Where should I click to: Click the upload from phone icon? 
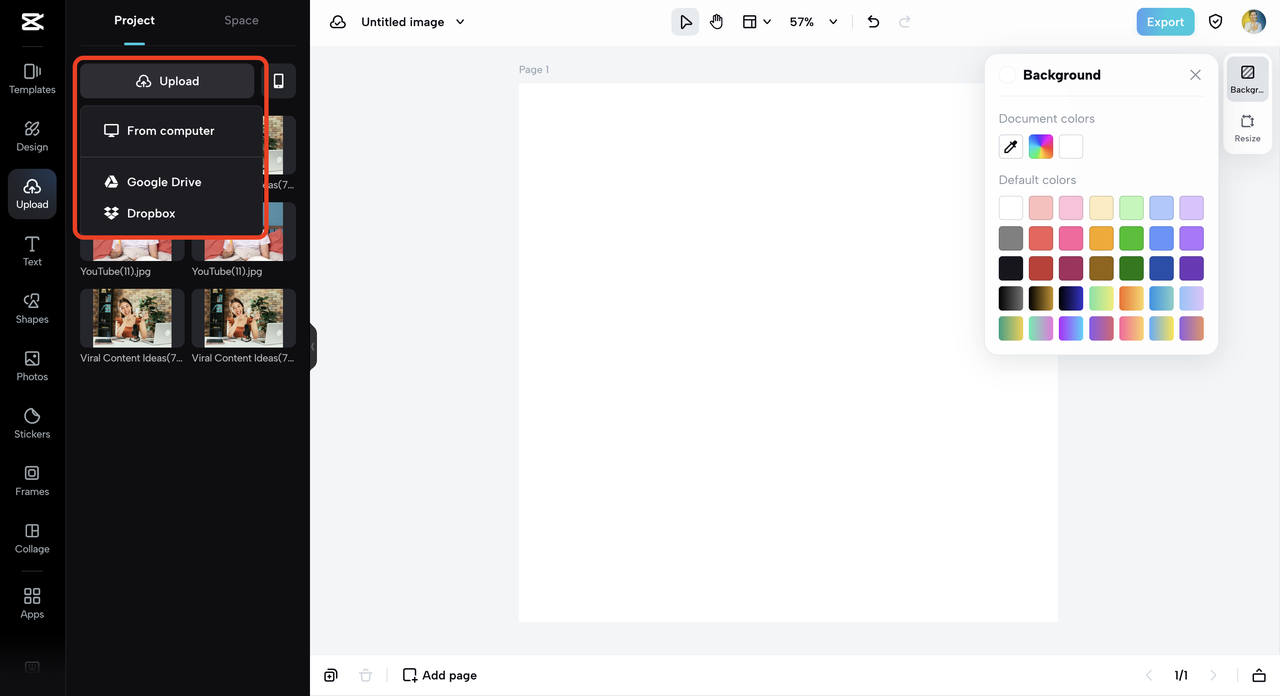pos(279,81)
